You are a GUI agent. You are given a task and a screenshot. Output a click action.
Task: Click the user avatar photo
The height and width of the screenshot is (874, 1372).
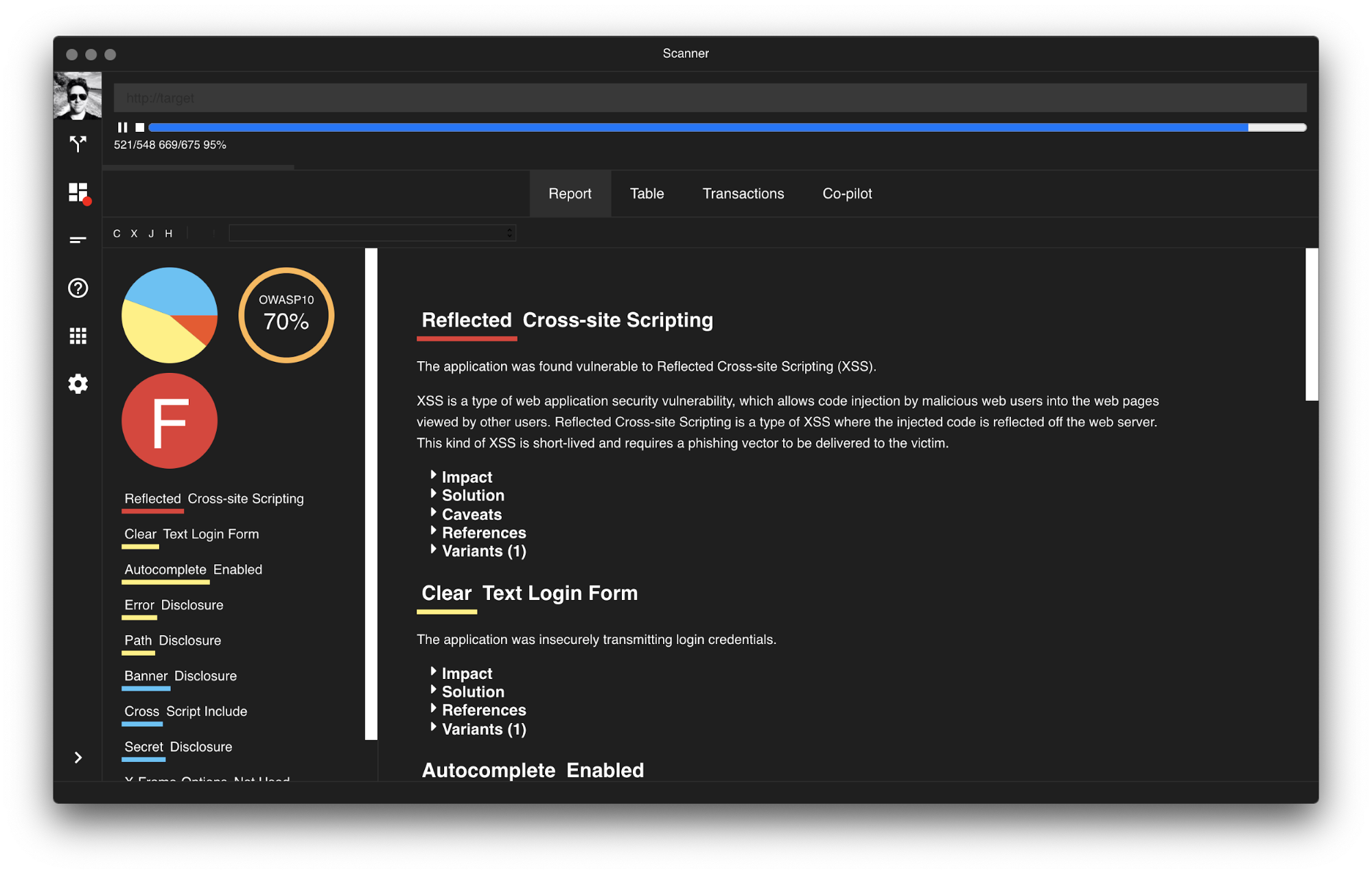(78, 95)
